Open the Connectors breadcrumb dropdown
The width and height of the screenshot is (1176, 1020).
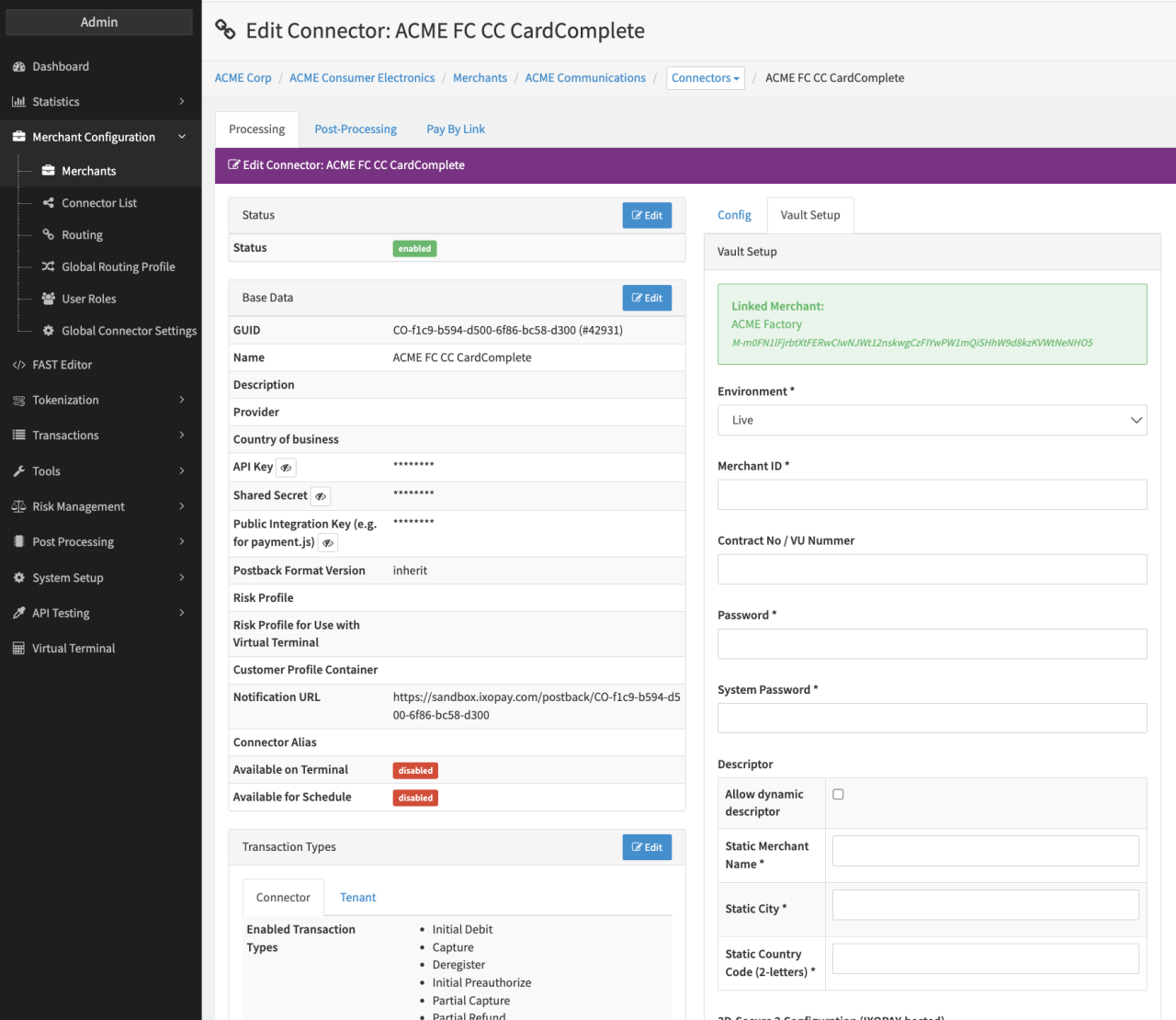[705, 78]
